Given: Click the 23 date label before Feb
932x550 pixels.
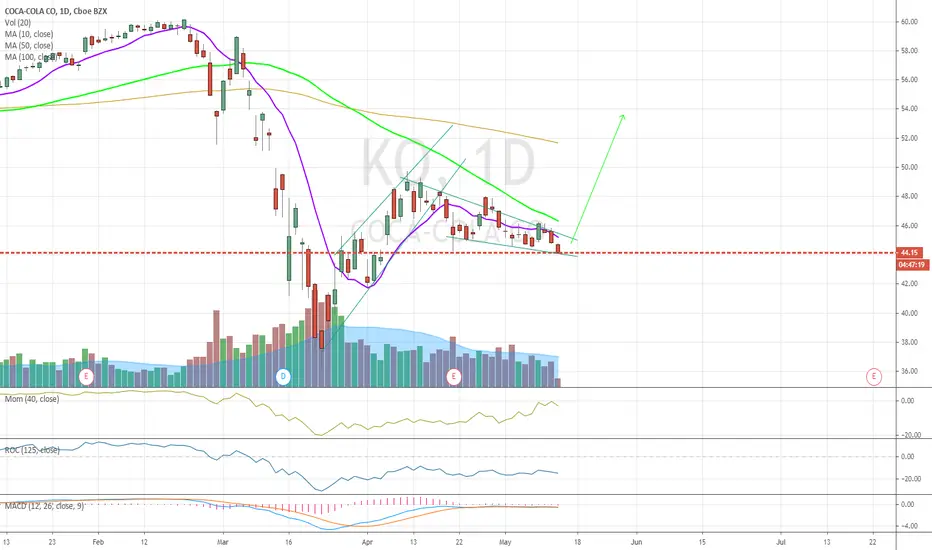Looking at the screenshot, I should pyautogui.click(x=52, y=542).
